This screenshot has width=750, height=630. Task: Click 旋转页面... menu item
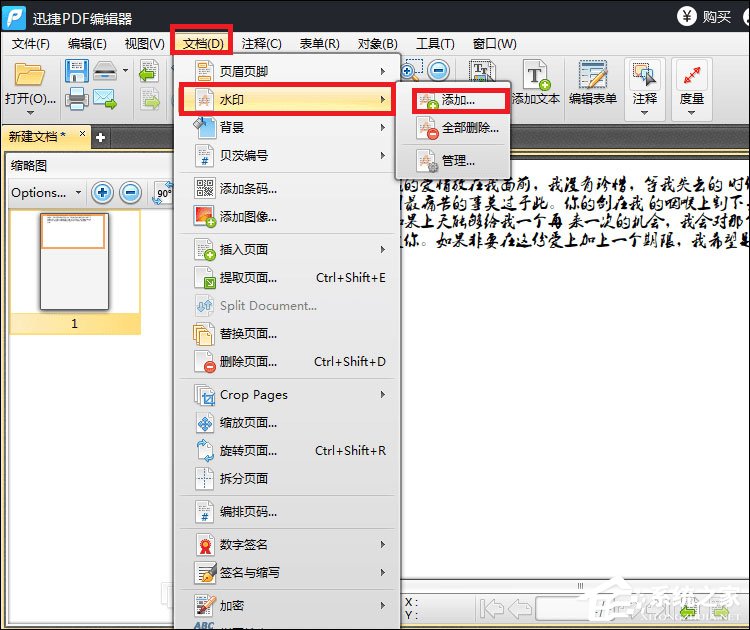point(288,451)
